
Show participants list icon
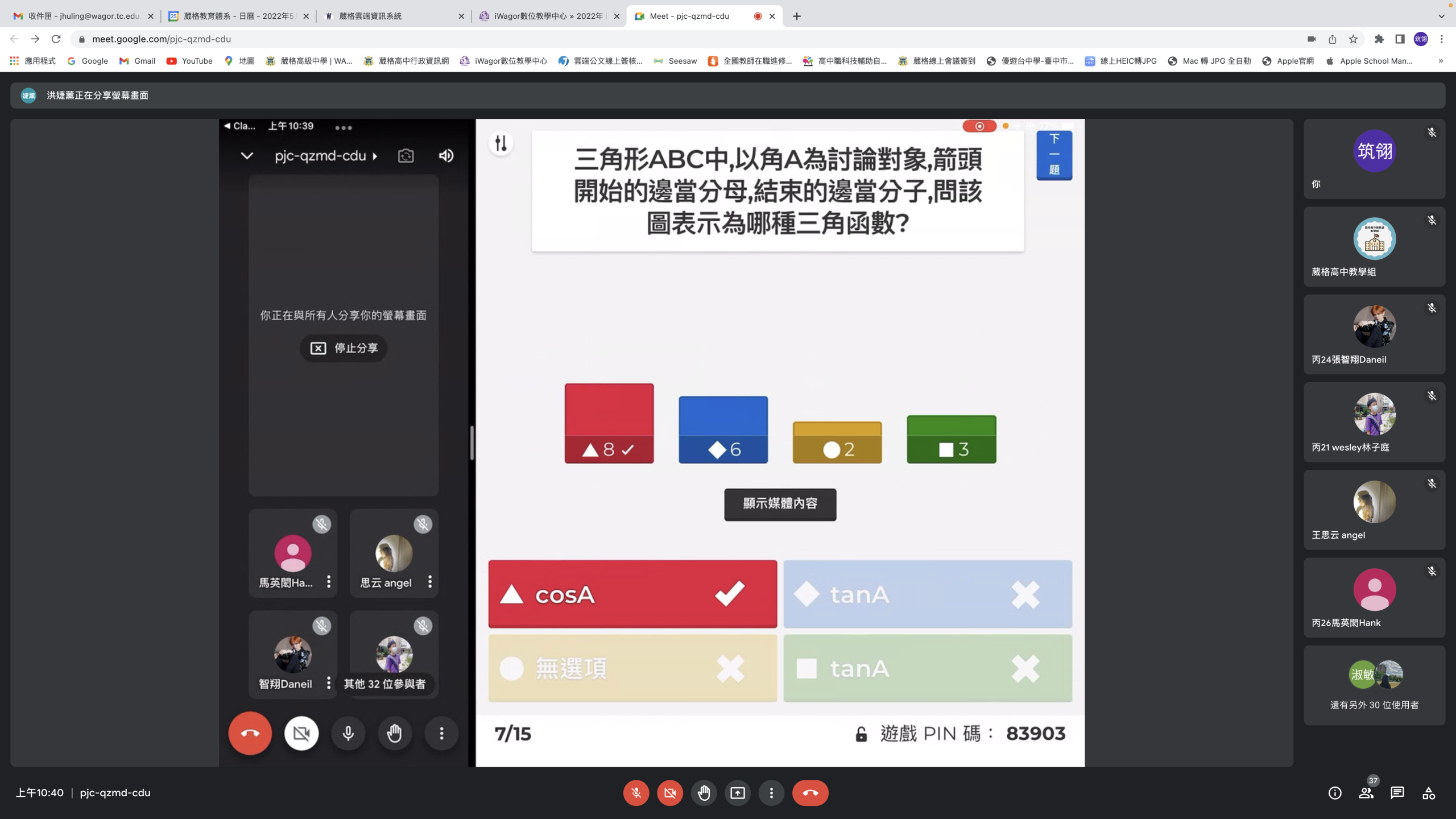click(x=1366, y=793)
